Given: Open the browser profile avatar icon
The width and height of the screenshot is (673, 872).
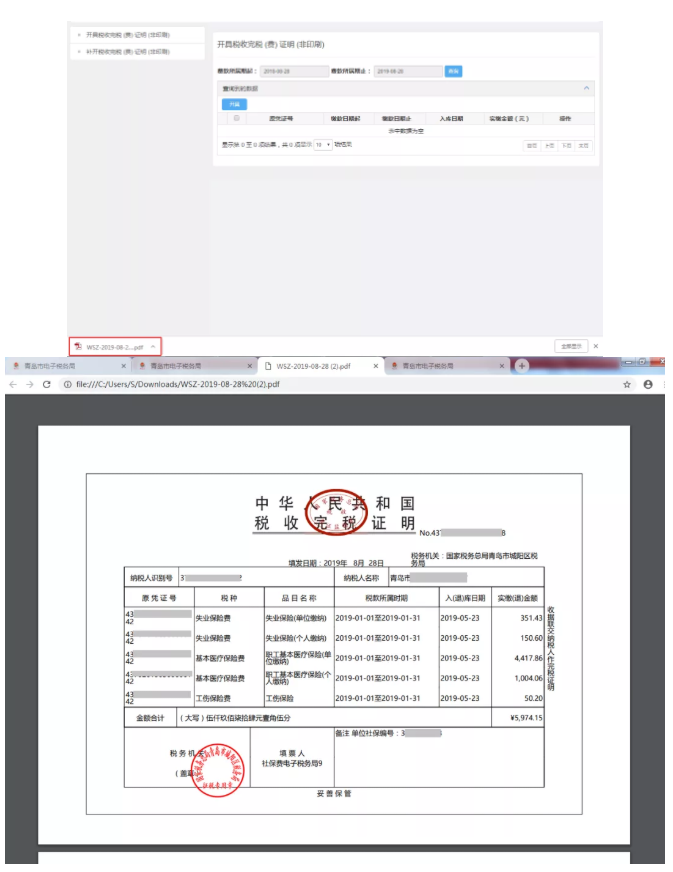Looking at the screenshot, I should (x=648, y=384).
